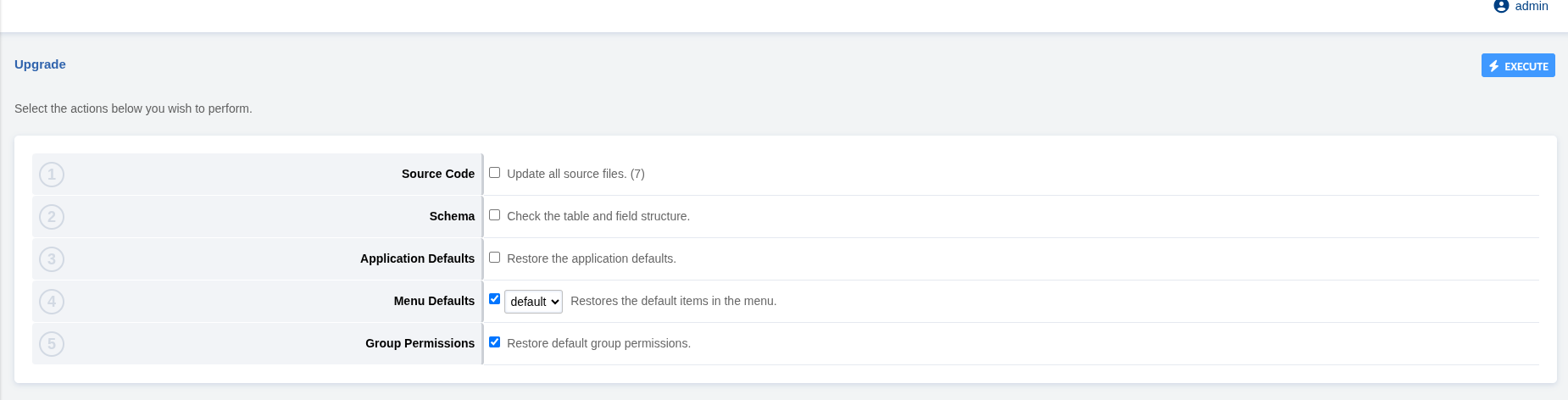Viewport: 1568px width, 400px height.
Task: Check the Schema table structure checkbox
Action: (494, 215)
